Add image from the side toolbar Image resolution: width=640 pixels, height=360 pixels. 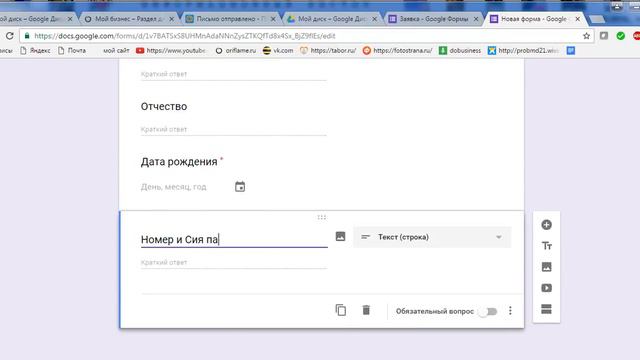coord(546,267)
